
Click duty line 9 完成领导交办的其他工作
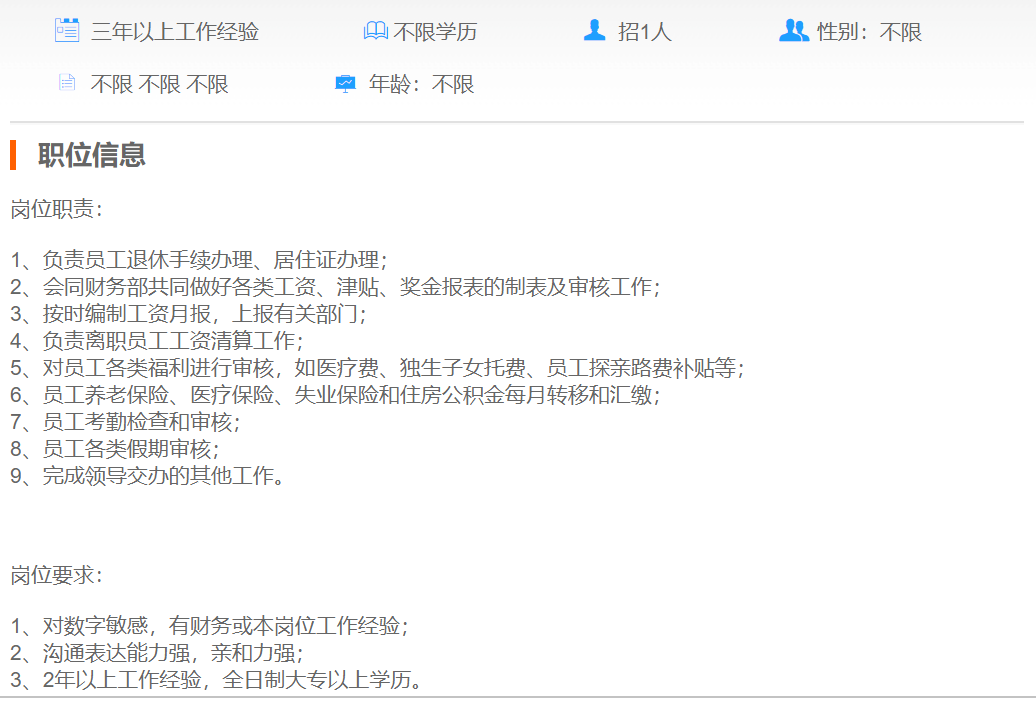click(149, 476)
